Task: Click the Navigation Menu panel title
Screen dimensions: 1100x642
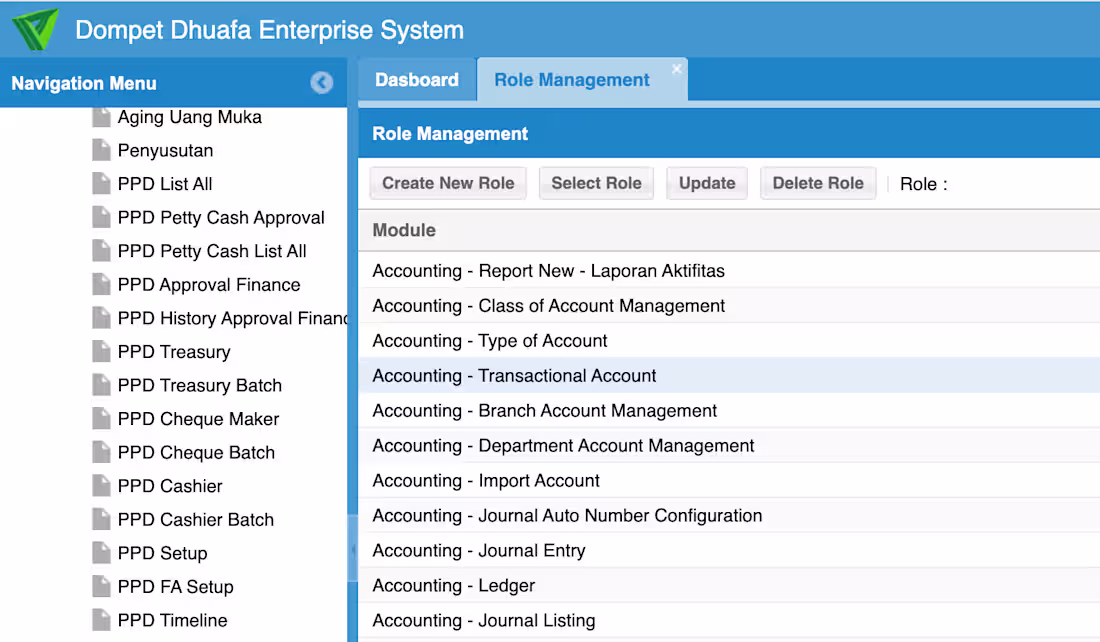Action: 84,83
